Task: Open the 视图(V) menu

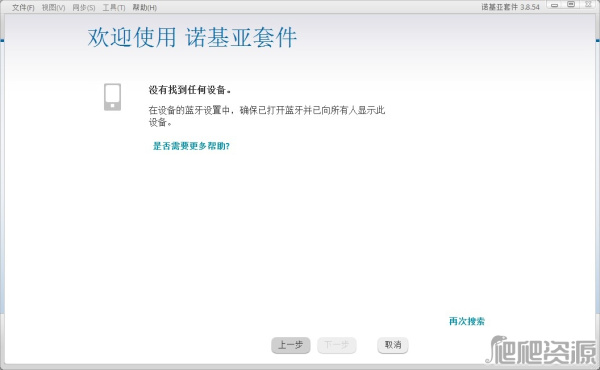Action: 53,8
